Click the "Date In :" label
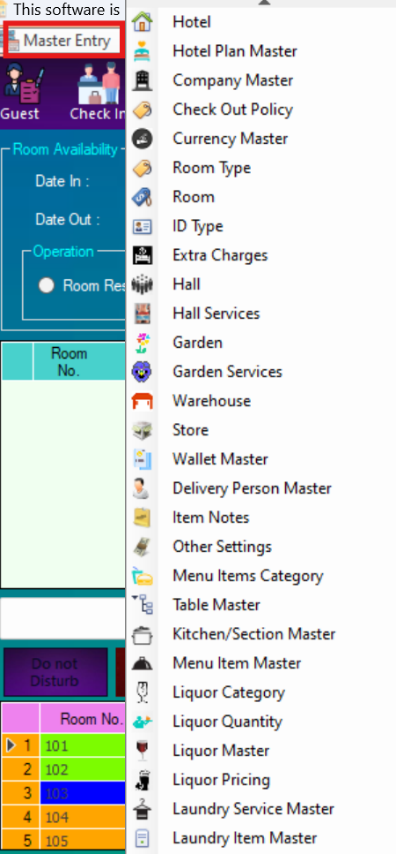 tap(62, 181)
